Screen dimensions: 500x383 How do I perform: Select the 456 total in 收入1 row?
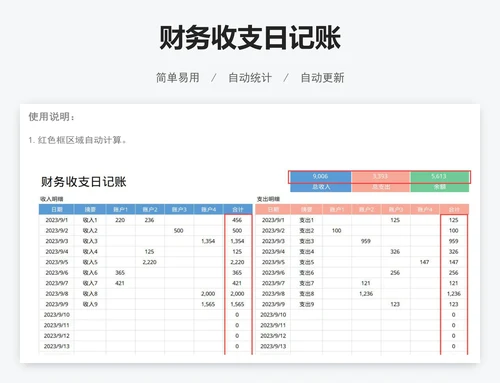(237, 220)
